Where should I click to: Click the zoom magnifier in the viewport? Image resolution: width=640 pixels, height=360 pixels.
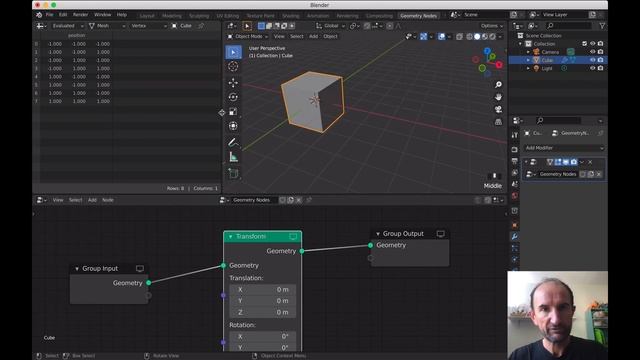tap(498, 84)
